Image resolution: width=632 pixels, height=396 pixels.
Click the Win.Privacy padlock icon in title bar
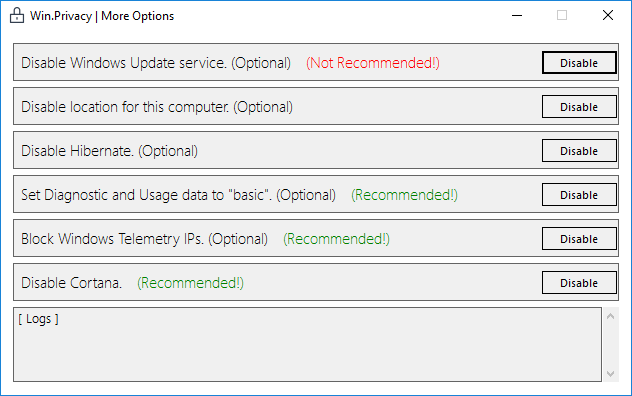(x=17, y=16)
